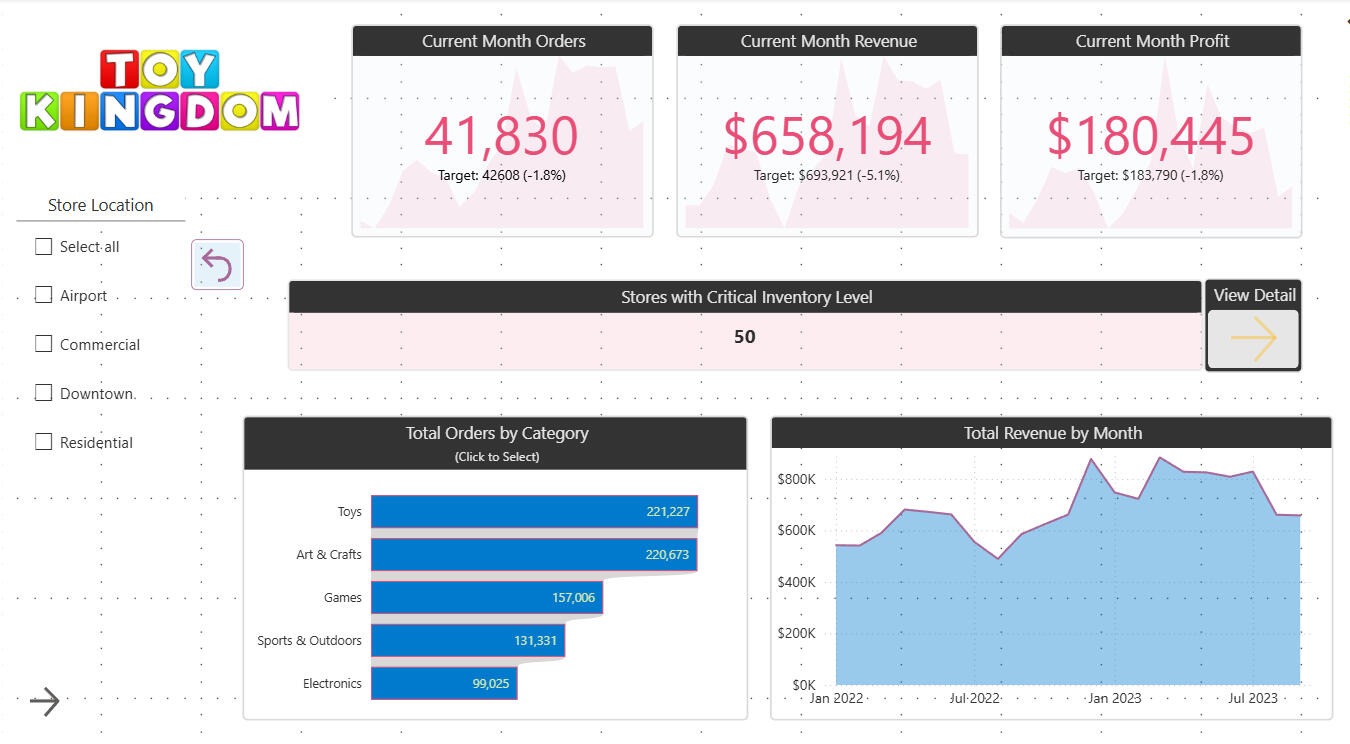
Task: Click the Electronics category bar
Action: (x=443, y=684)
